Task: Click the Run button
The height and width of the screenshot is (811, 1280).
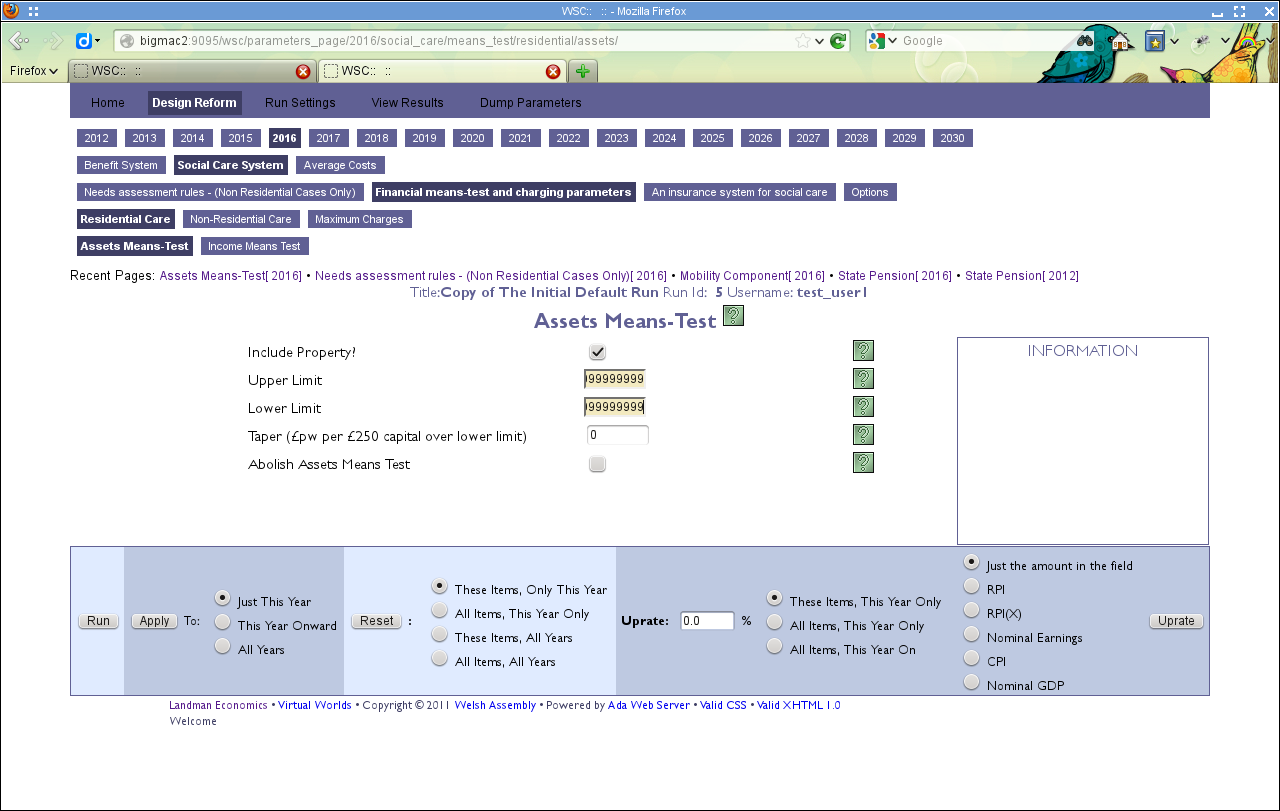Action: (x=97, y=620)
